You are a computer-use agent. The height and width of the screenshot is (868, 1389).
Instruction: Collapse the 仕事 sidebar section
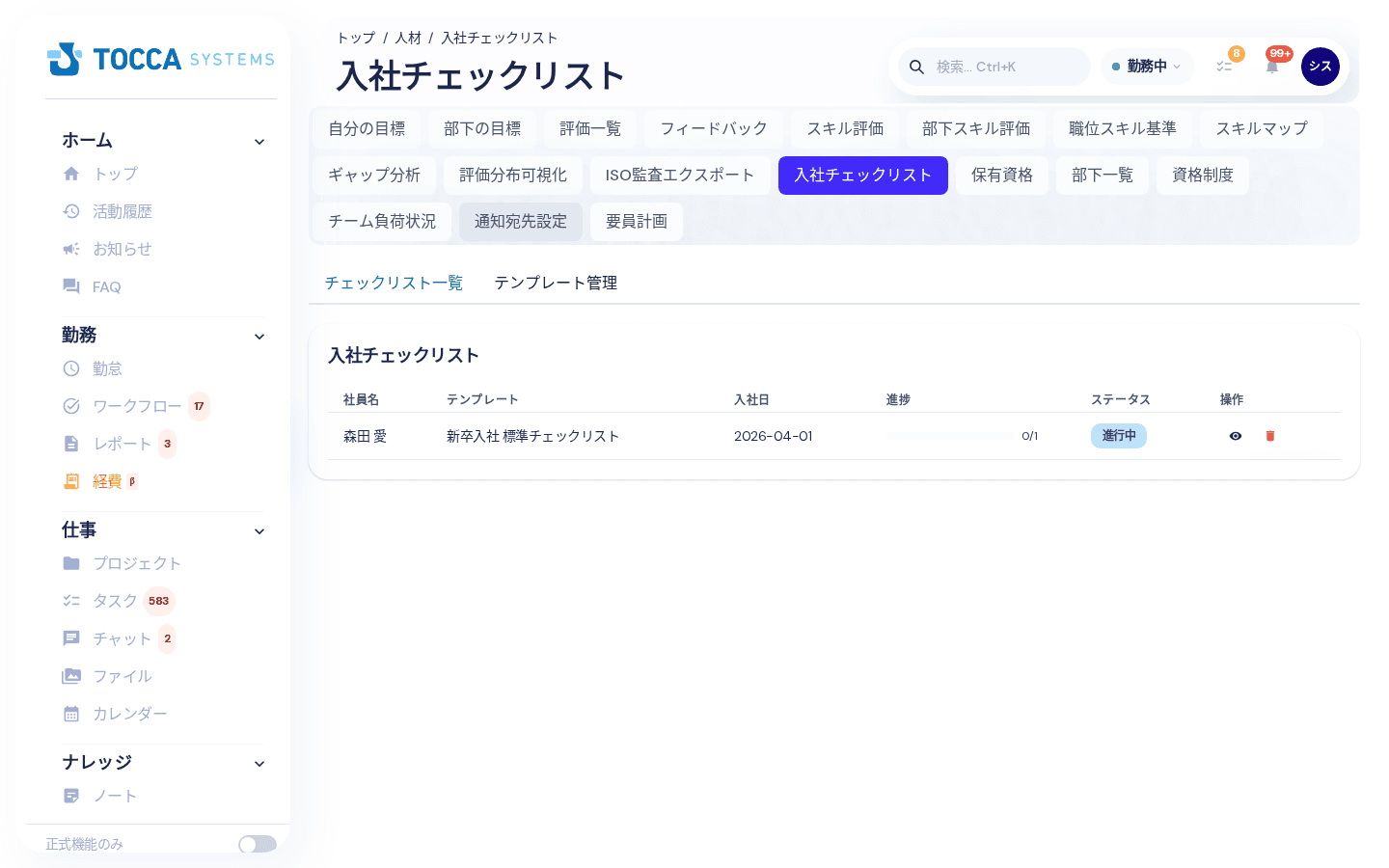(259, 531)
